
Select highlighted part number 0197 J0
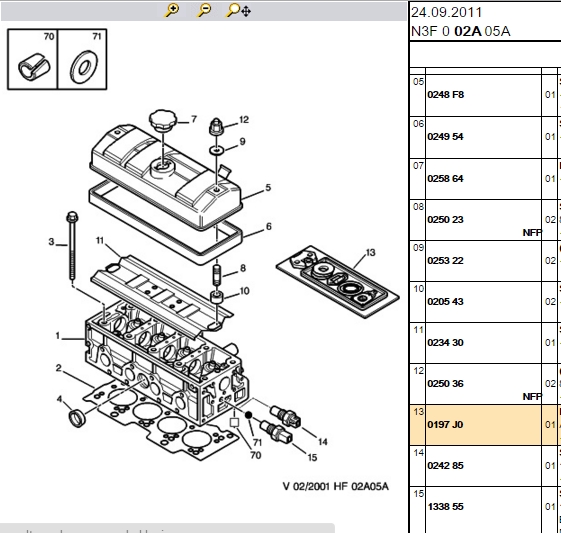445,425
